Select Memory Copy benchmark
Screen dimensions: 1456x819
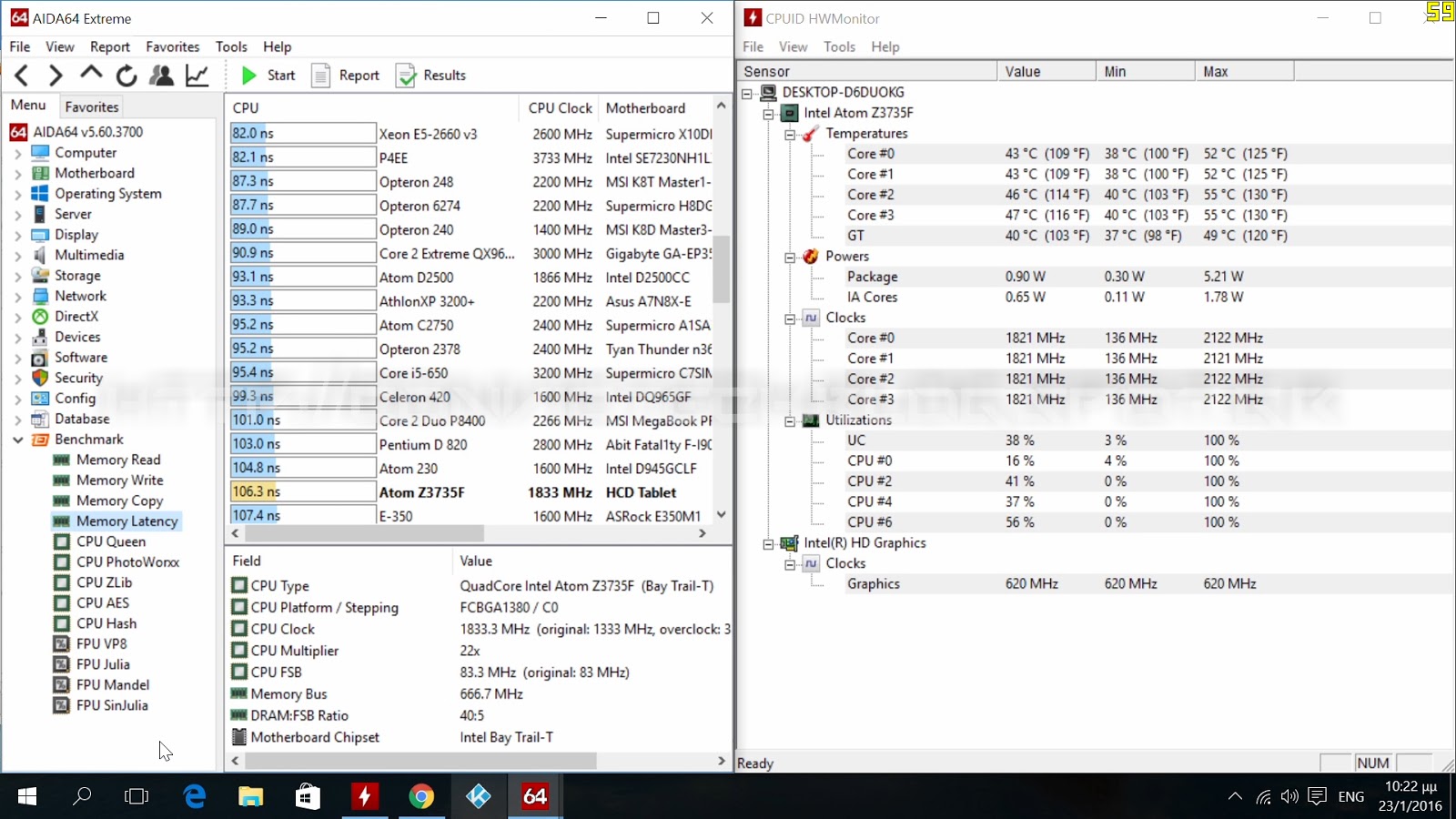coord(120,500)
